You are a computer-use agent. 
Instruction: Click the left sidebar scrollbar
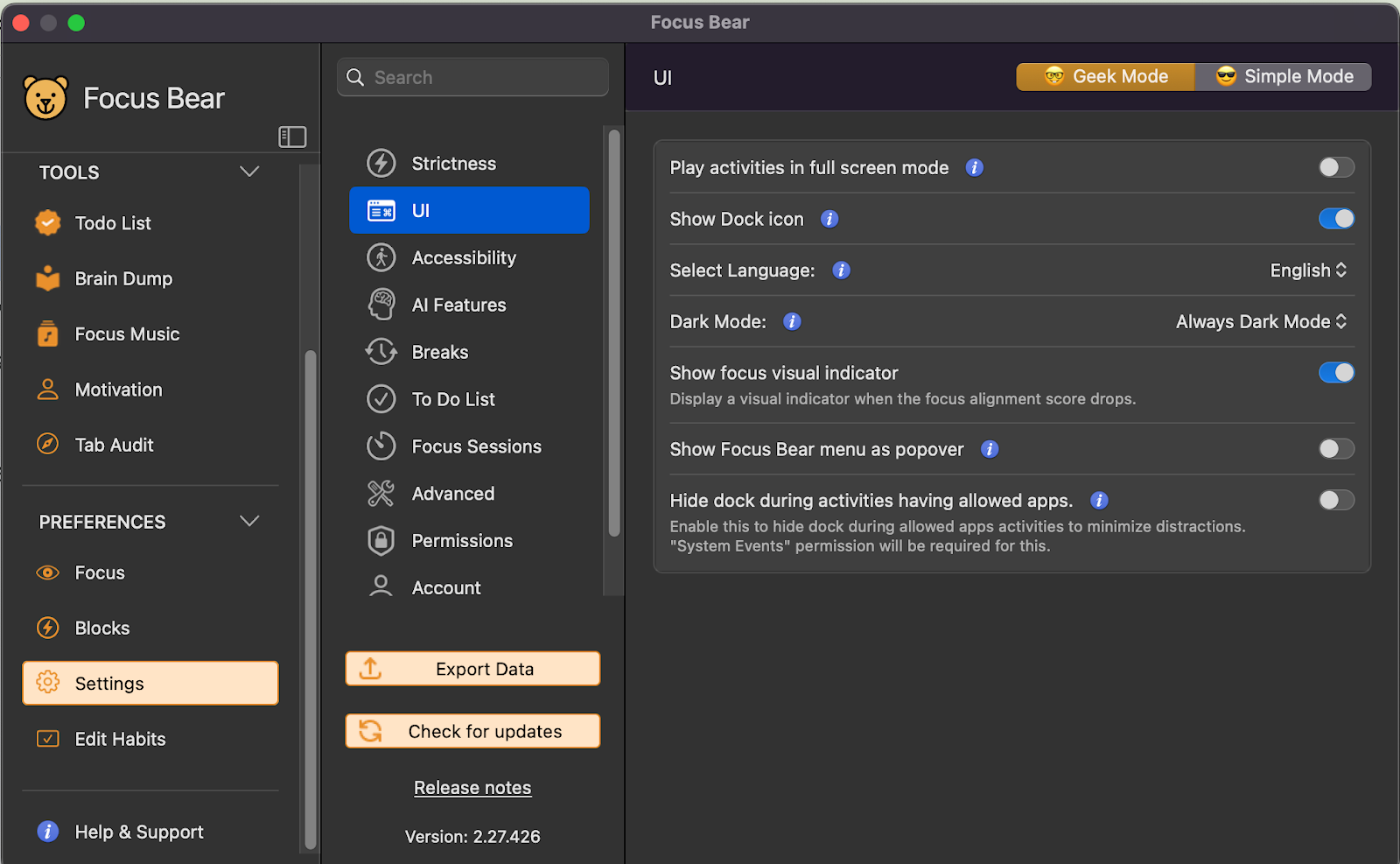tap(310, 600)
